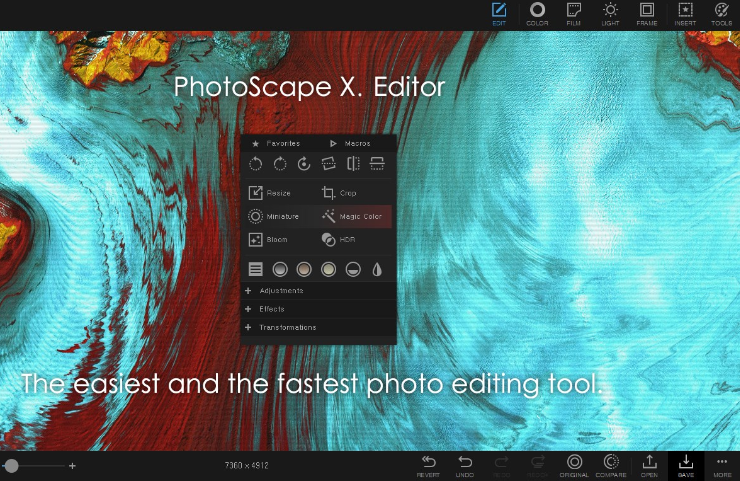Click the rotate clockwise icon
Image resolution: width=740 pixels, height=481 pixels.
(280, 164)
